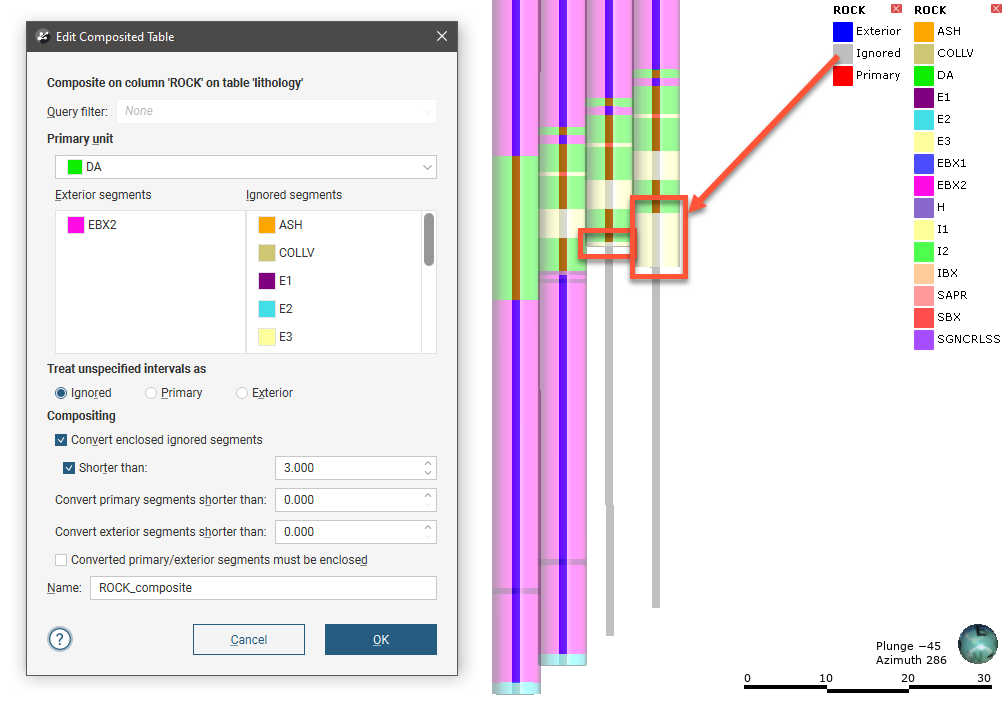Close the first ROCK legend
Screen dimensions: 1006x704
(896, 10)
